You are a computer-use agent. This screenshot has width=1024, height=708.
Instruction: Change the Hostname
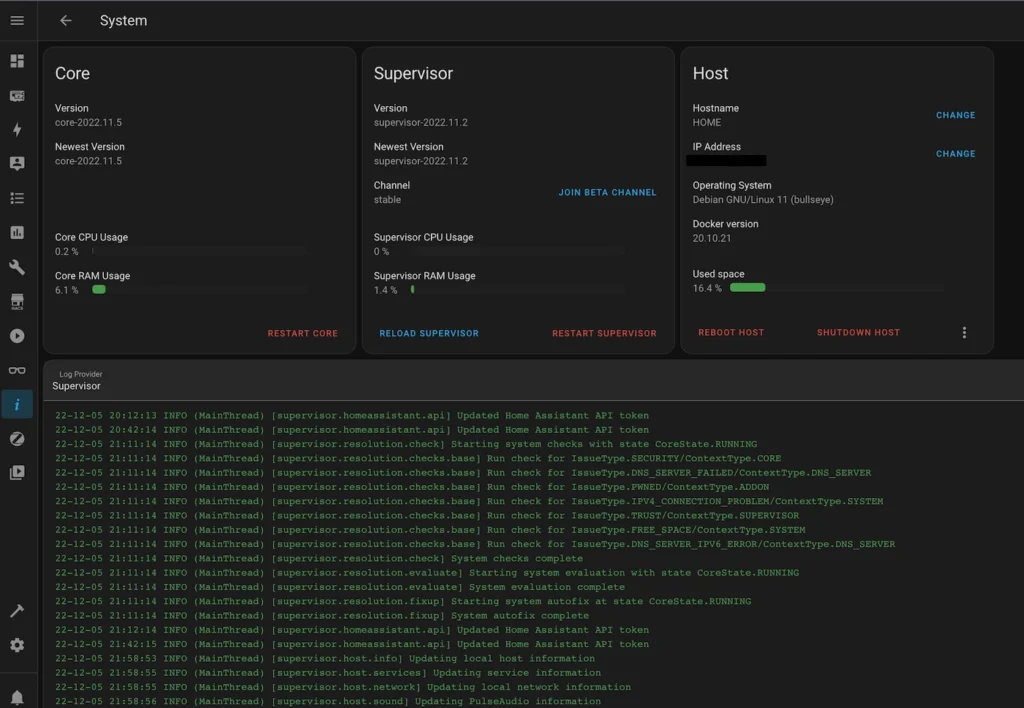pos(955,115)
